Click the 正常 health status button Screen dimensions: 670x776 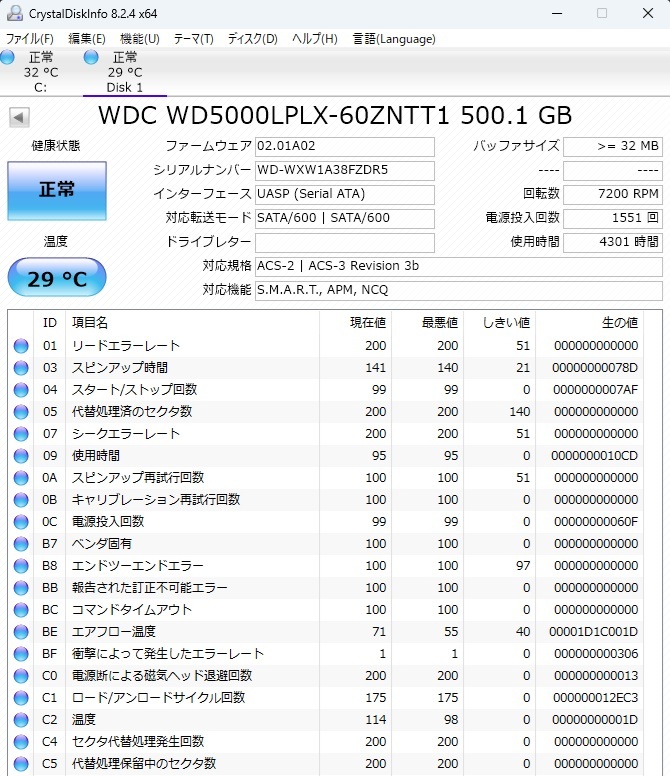pyautogui.click(x=57, y=191)
